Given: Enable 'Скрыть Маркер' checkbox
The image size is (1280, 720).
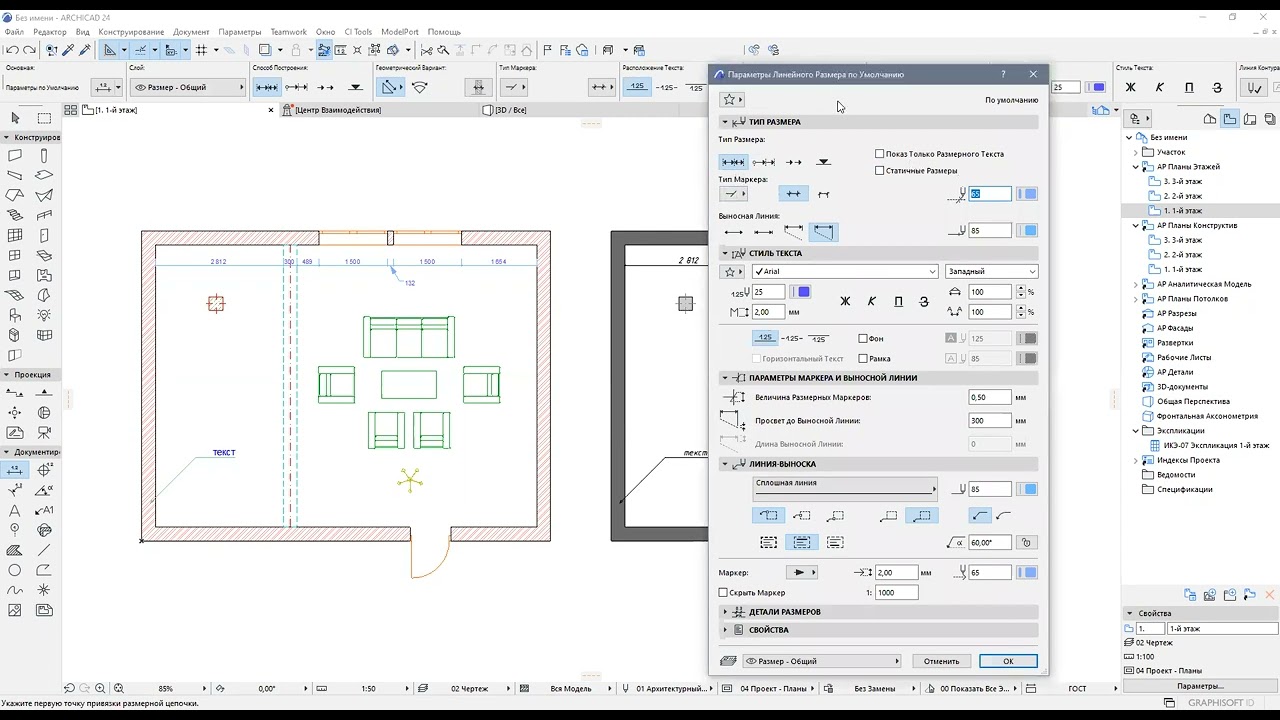Looking at the screenshot, I should tap(723, 593).
